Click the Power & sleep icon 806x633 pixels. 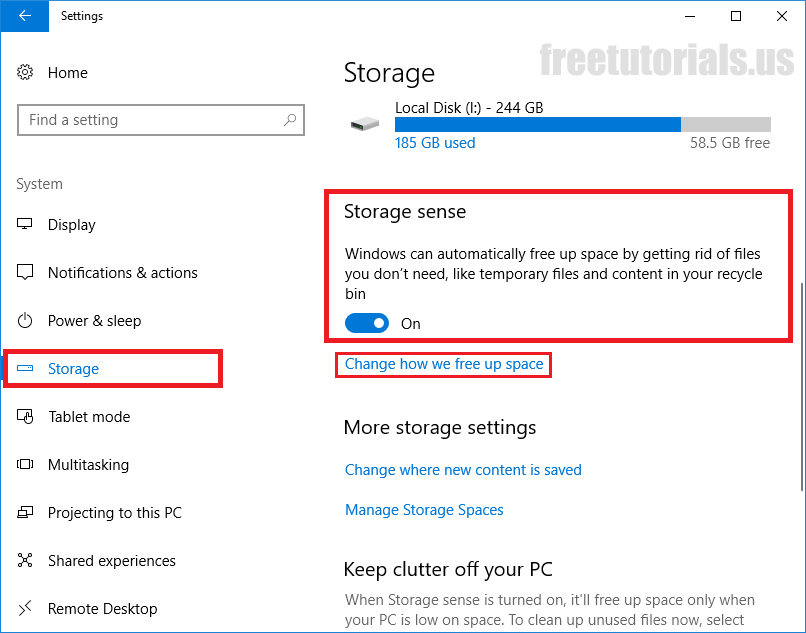click(26, 321)
